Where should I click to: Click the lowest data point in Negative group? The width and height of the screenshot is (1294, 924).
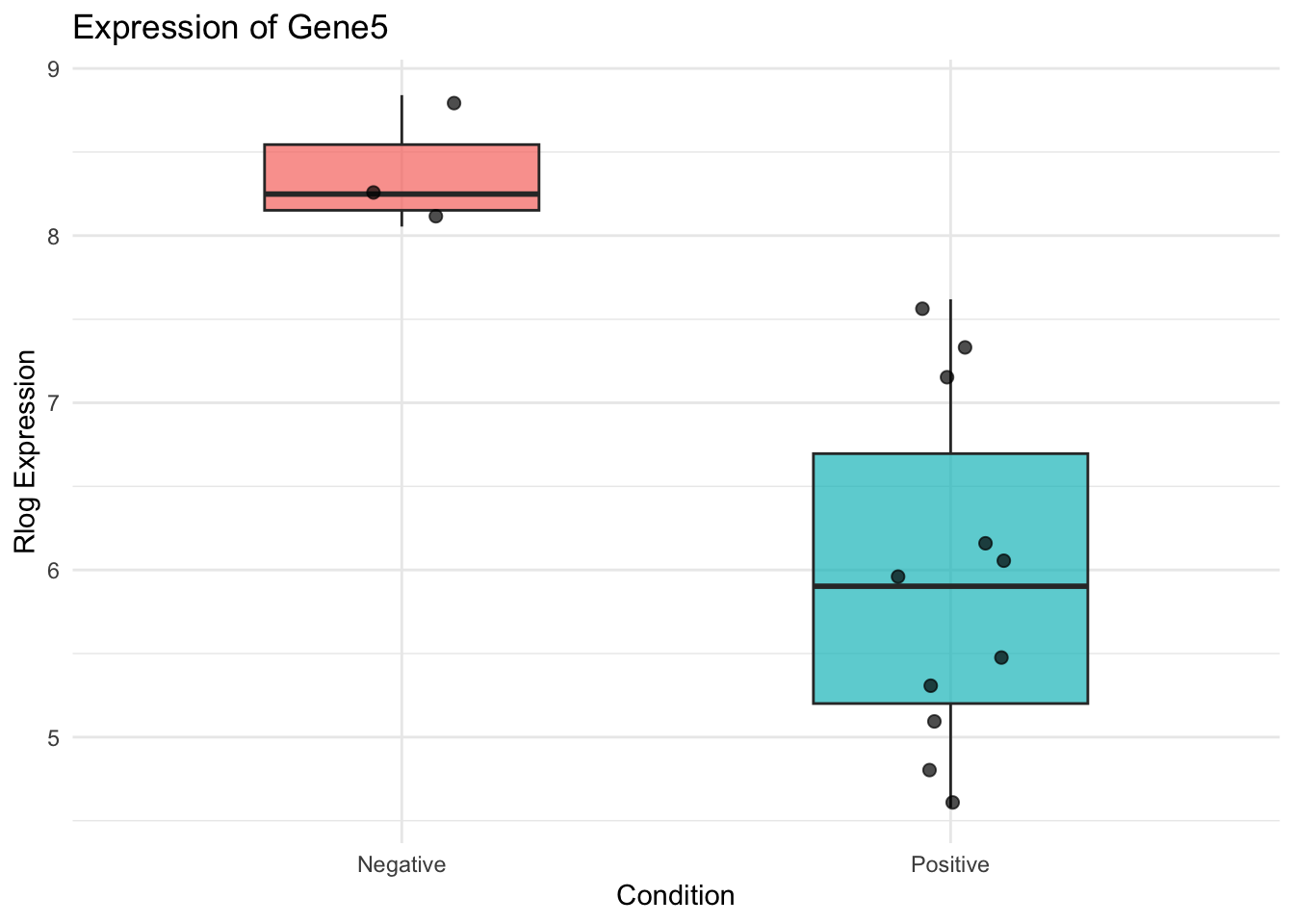click(435, 216)
